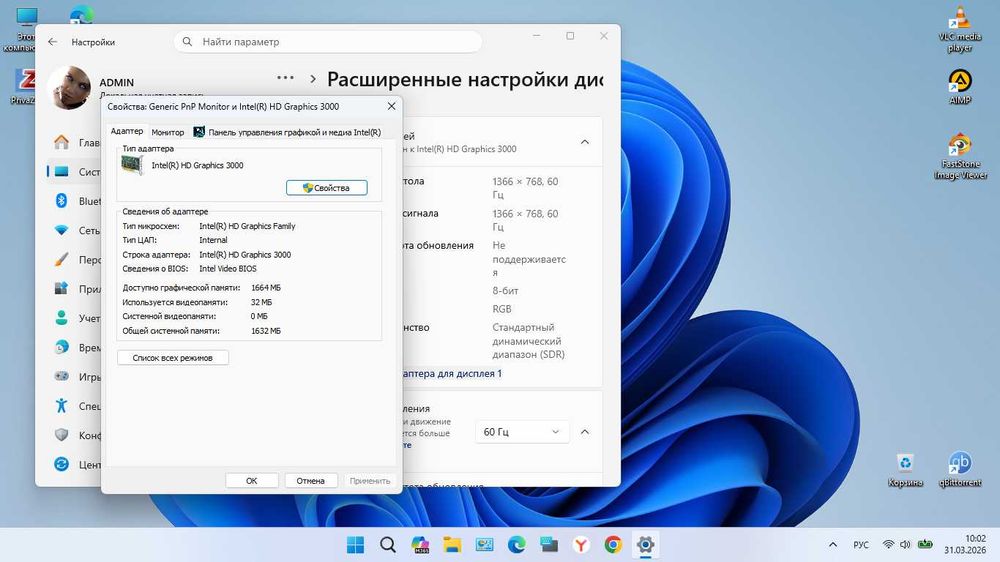Launch Google Chrome from taskbar
Image resolution: width=1000 pixels, height=562 pixels.
(613, 545)
